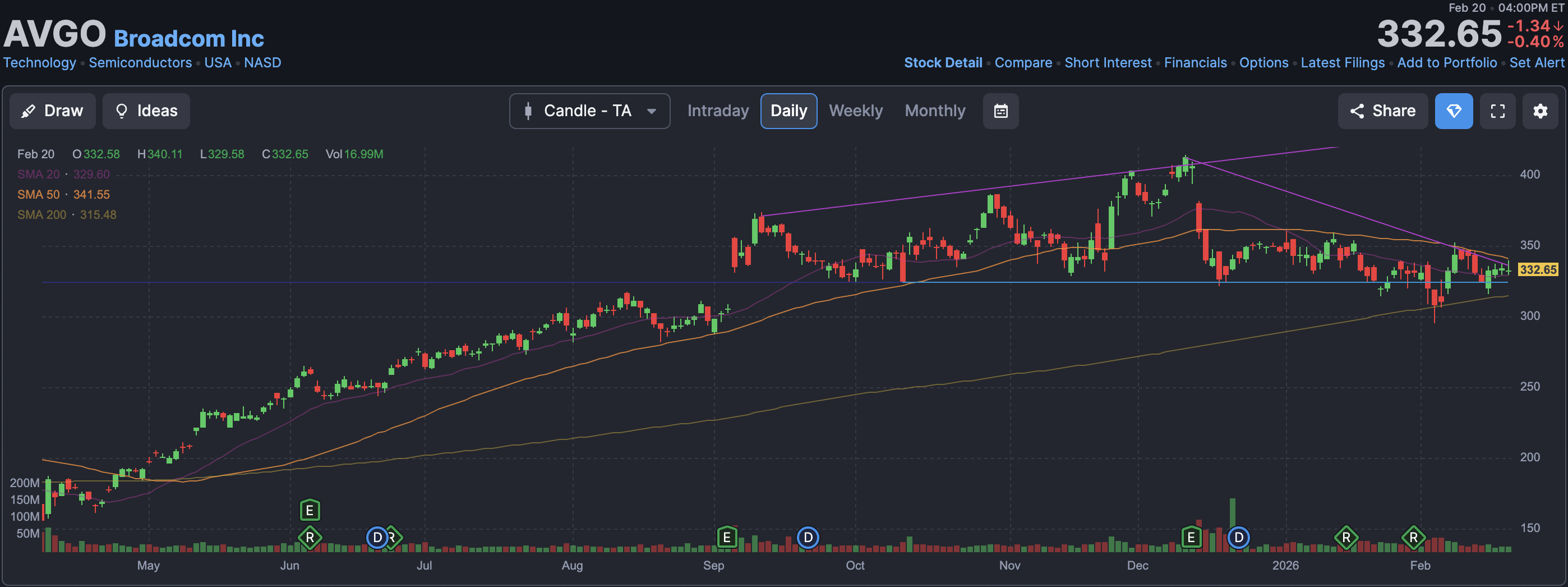The image size is (1568, 587).
Task: Open the Latest Filings link
Action: 1342,63
